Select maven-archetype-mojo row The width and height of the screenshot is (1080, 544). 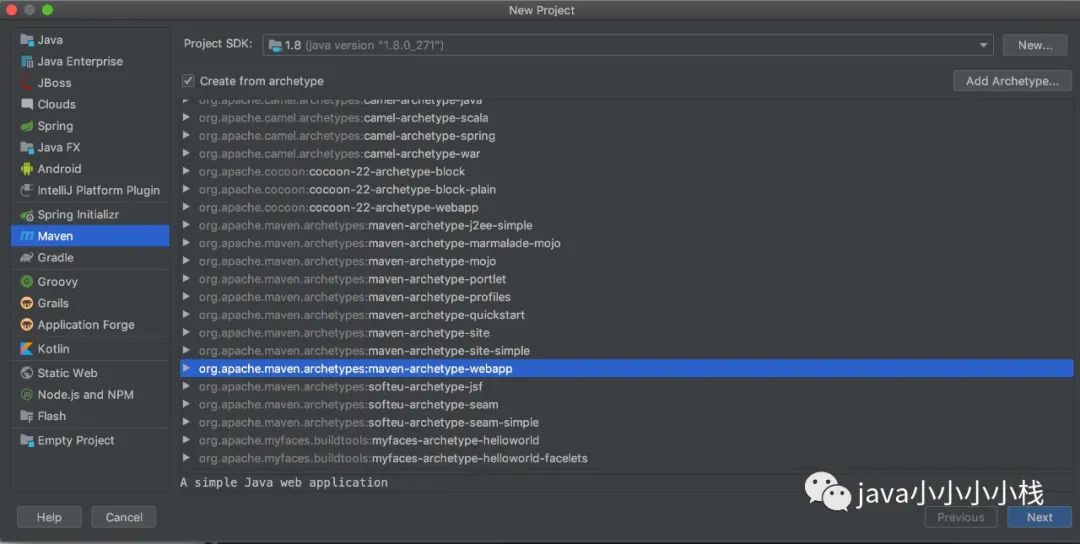(627, 261)
